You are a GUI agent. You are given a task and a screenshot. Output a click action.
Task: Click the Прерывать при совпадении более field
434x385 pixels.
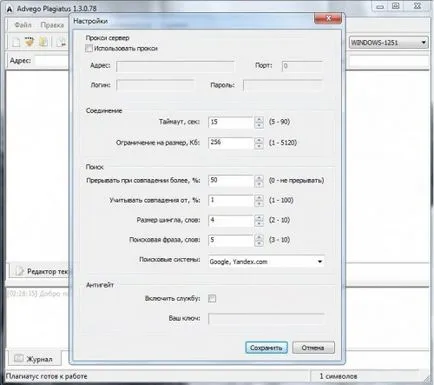pos(231,181)
